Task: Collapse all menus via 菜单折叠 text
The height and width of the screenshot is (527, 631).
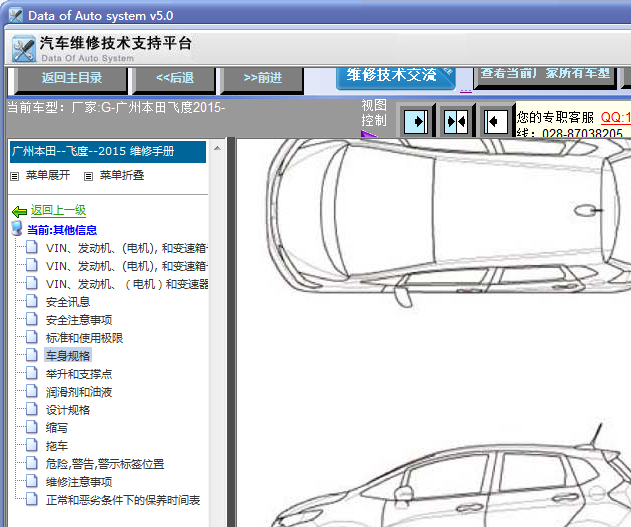Action: (122, 175)
